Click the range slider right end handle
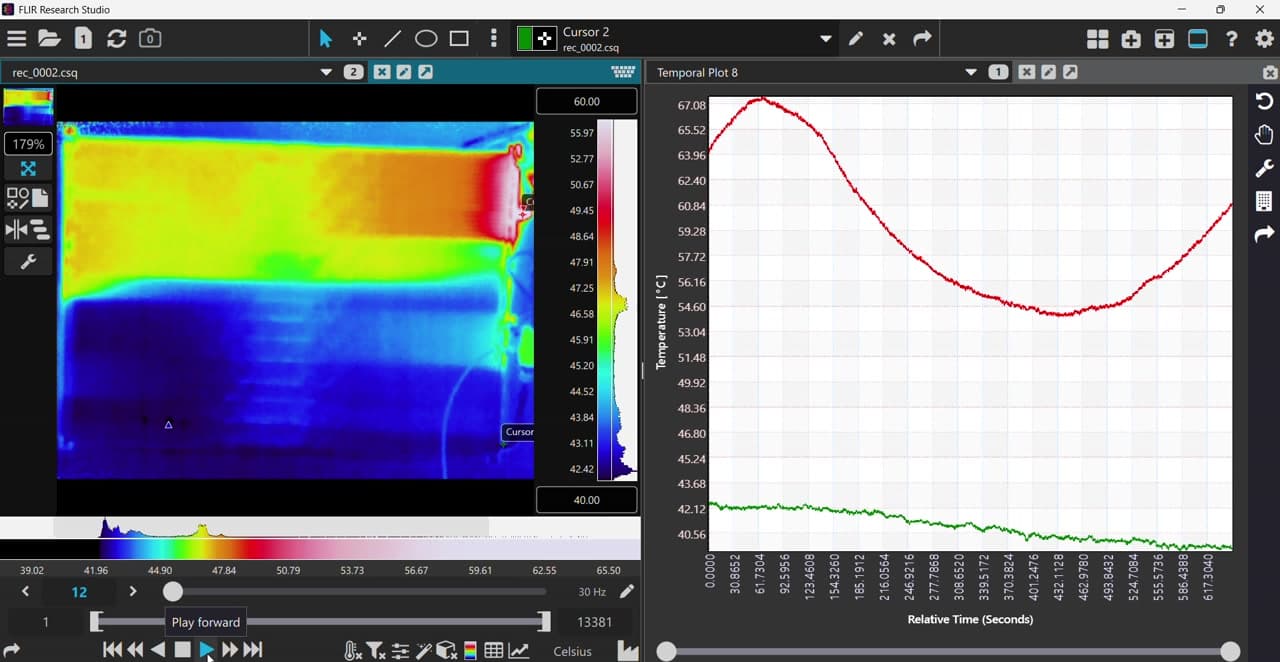This screenshot has height=662, width=1280. tap(545, 622)
